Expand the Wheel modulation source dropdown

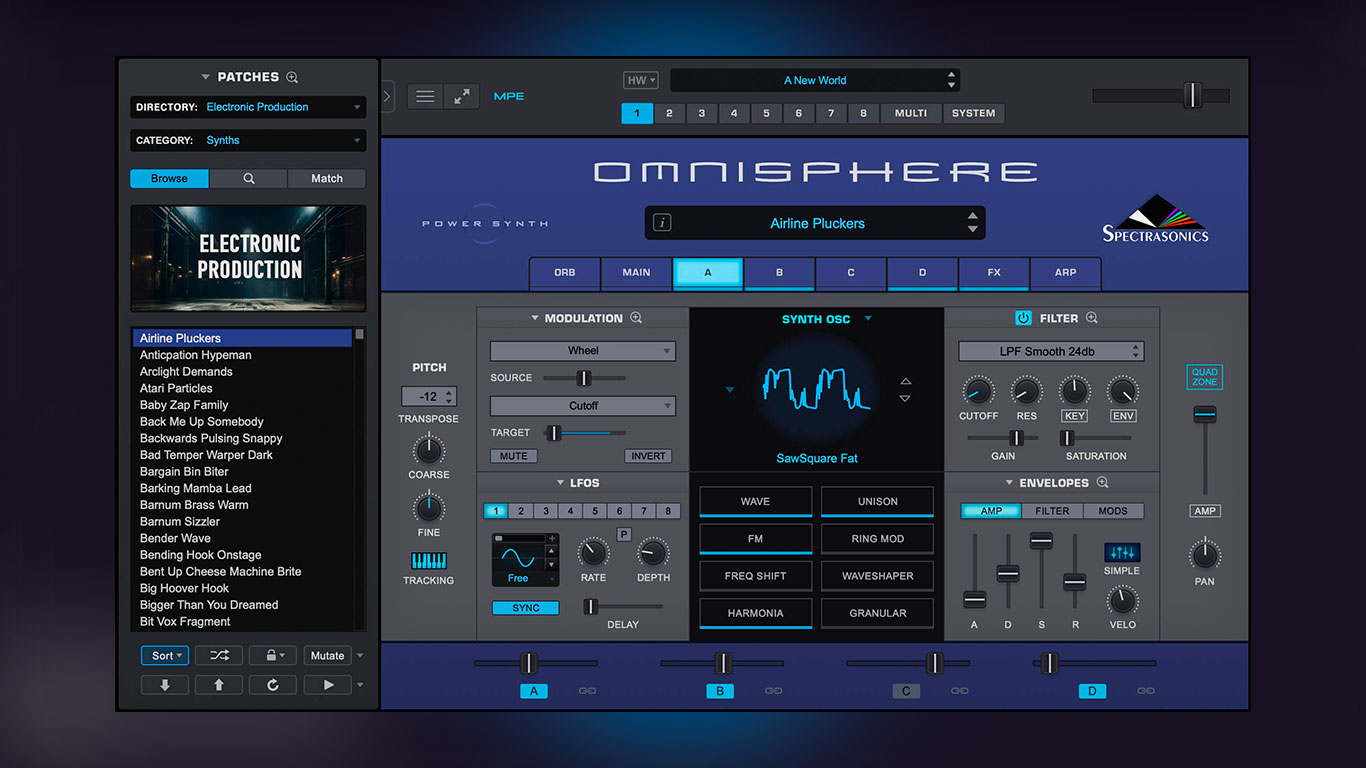pyautogui.click(x=582, y=351)
